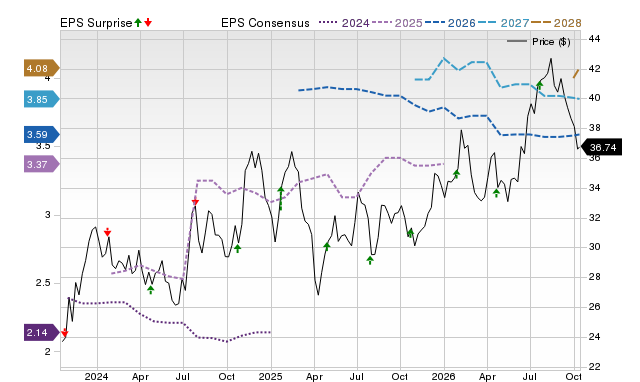Viewport: 640px width, 382px height.
Task: Click the Apr label following 2025 on time axis
Action: point(314,376)
